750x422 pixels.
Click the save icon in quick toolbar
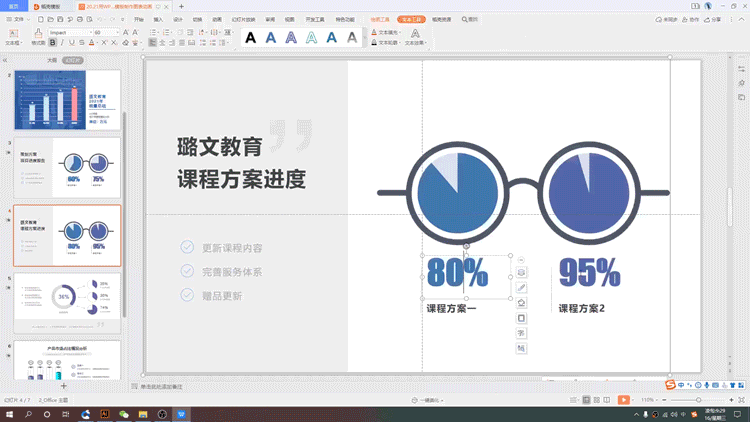pos(60,20)
